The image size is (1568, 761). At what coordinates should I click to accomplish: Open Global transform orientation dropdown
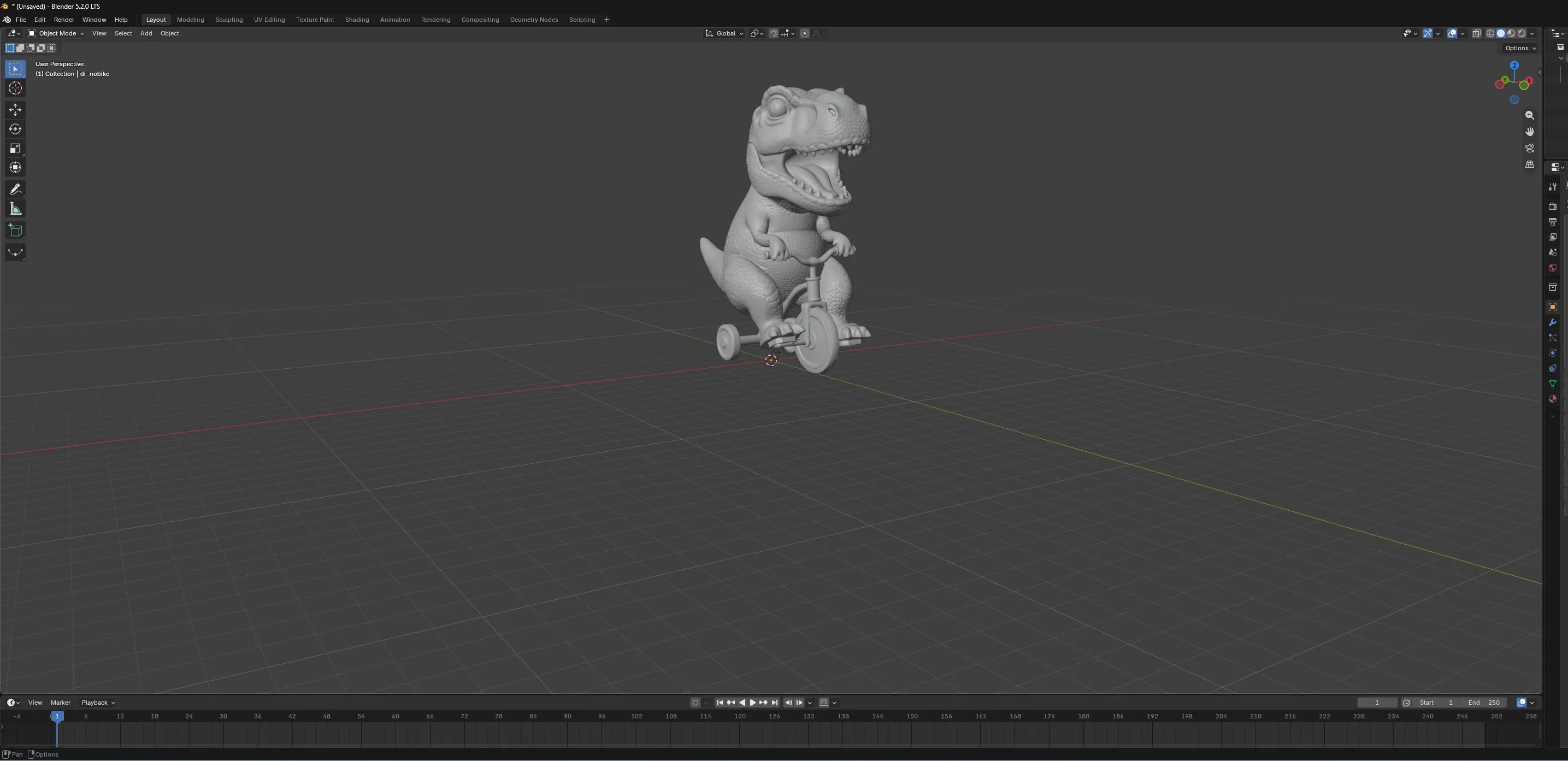point(724,33)
